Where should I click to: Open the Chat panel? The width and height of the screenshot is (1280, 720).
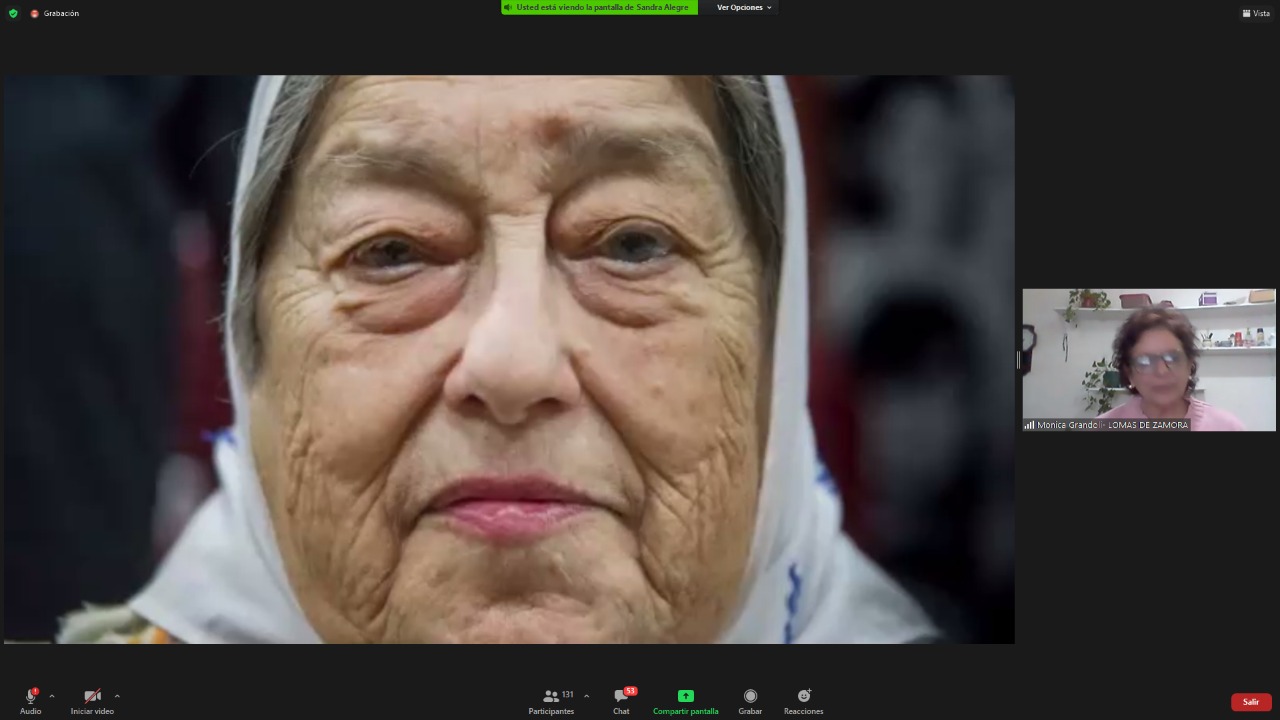(x=621, y=700)
